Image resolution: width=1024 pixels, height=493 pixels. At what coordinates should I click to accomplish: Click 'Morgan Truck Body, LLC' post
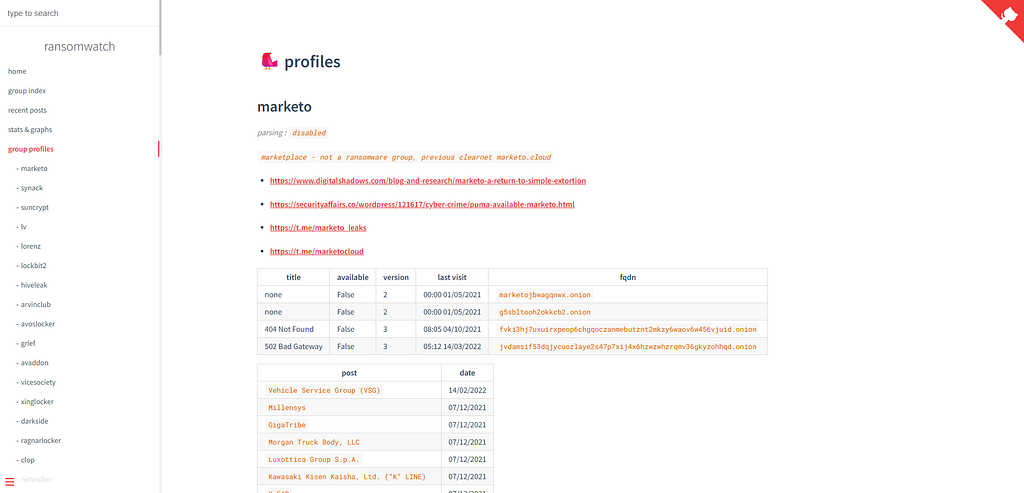(314, 442)
